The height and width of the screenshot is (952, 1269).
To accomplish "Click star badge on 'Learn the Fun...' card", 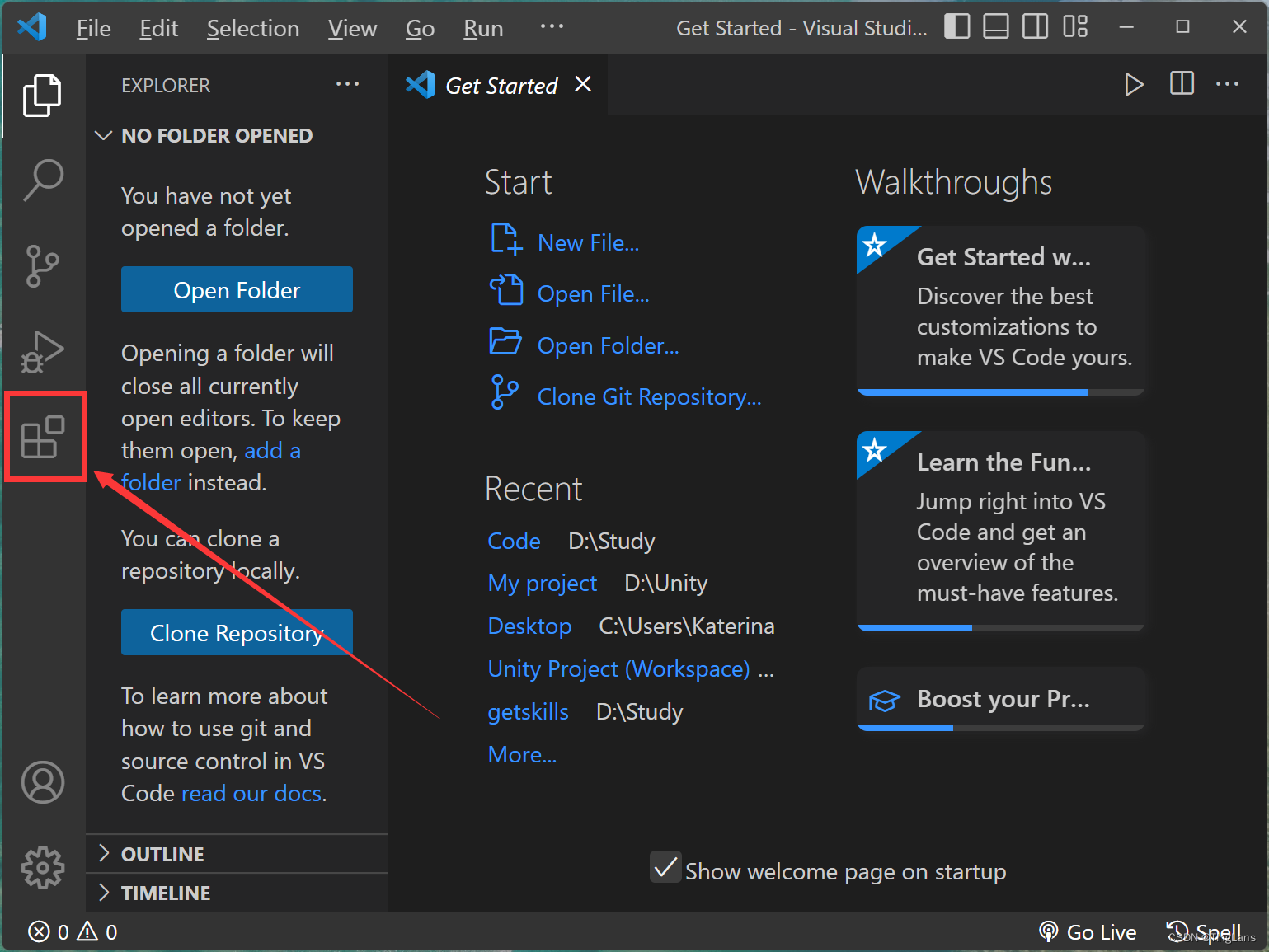I will pos(874,449).
